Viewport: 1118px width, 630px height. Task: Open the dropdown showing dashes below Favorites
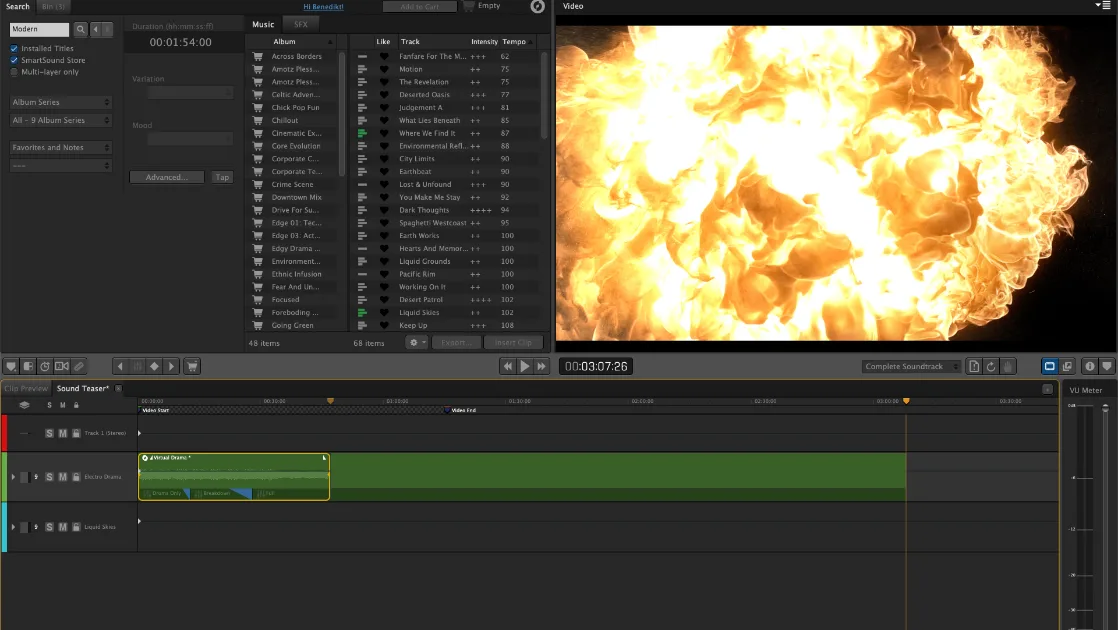pos(61,165)
